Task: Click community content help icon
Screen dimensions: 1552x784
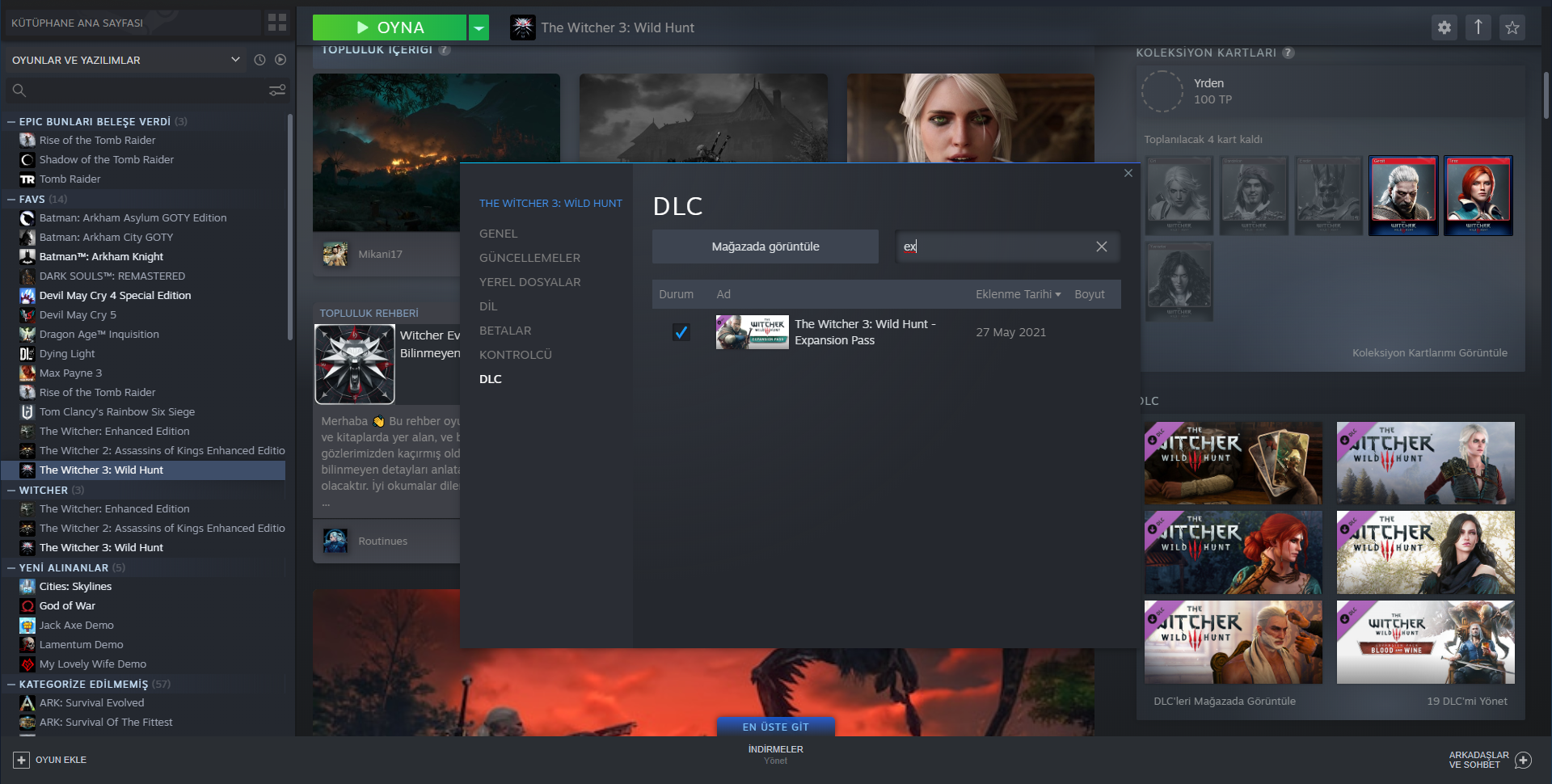Action: (445, 50)
